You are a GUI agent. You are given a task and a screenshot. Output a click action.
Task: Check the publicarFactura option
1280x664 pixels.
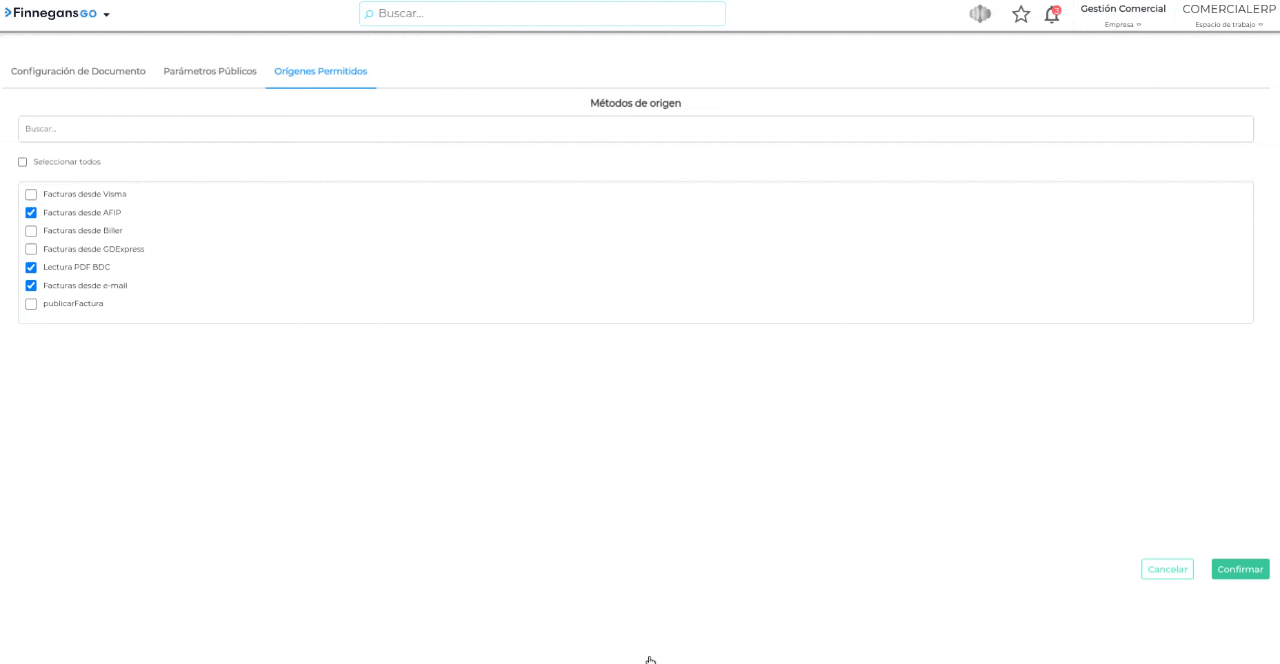[31, 304]
